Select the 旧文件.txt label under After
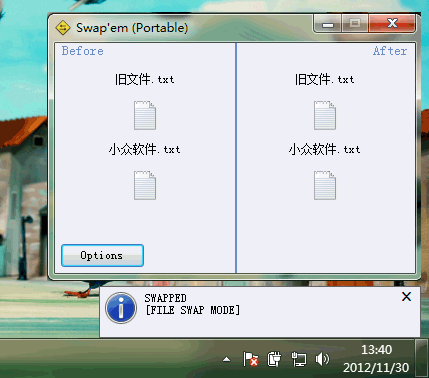This screenshot has width=429, height=378. click(x=325, y=79)
